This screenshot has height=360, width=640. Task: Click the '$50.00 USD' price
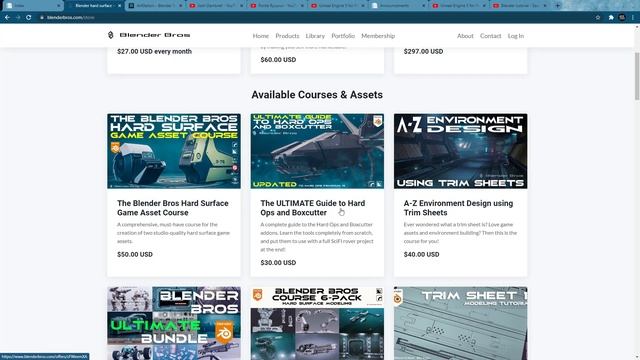(135, 254)
